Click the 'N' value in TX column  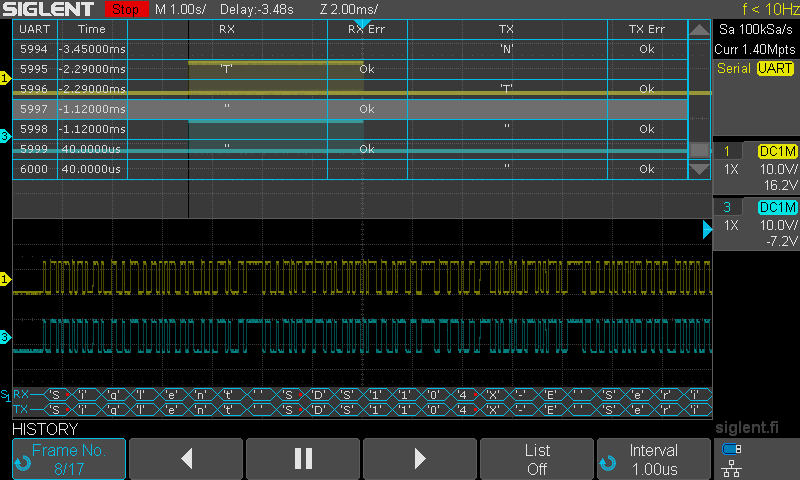click(507, 49)
